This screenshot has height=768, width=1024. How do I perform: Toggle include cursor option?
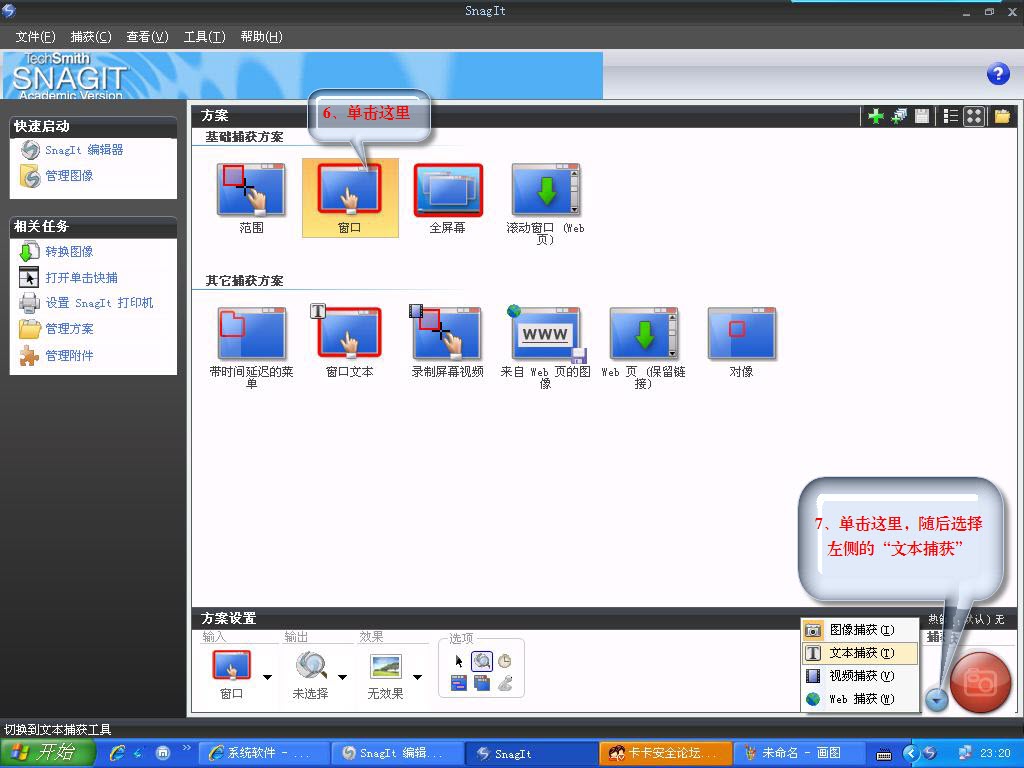coord(459,661)
